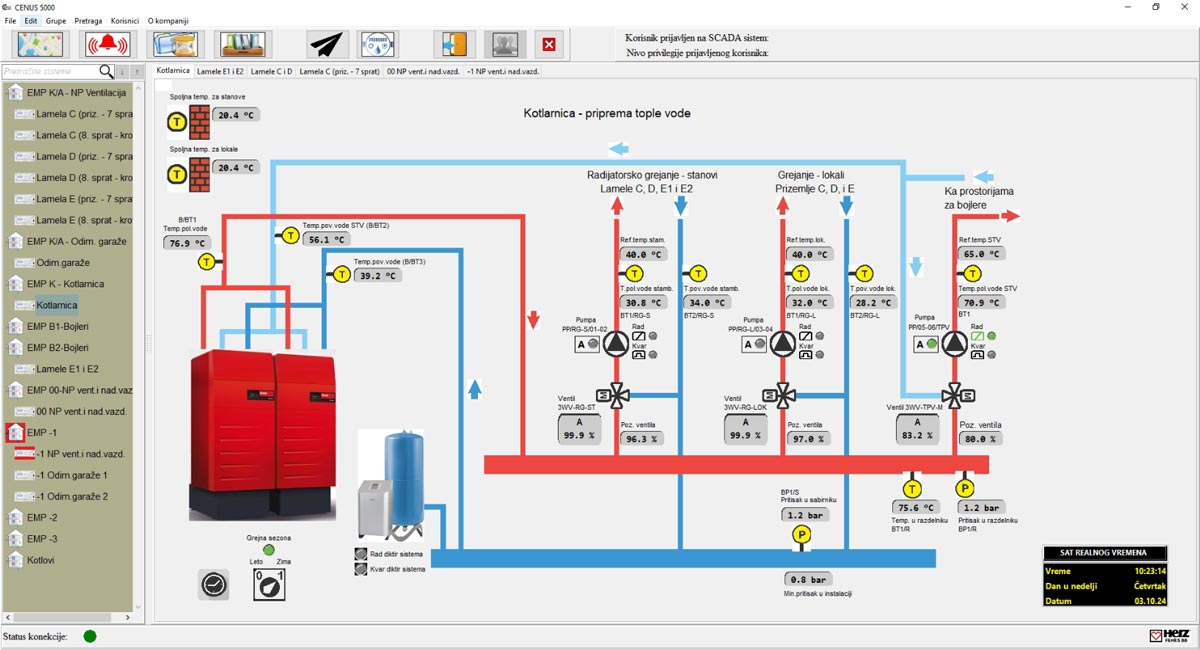The height and width of the screenshot is (650, 1200).
Task: Select -1 Odim.garaže 1 in tree
Action: (x=71, y=475)
